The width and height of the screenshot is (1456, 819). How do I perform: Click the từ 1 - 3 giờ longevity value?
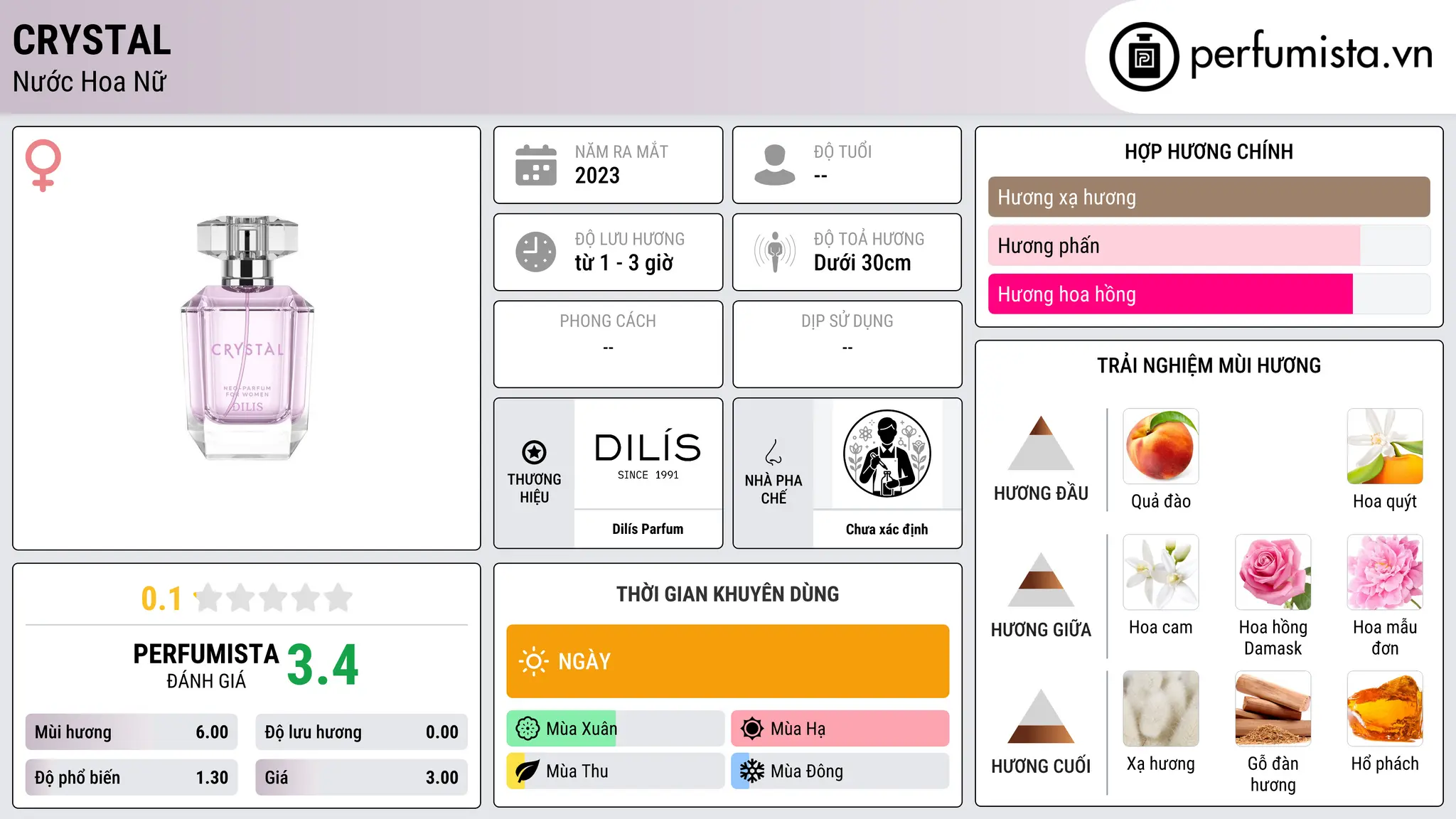coord(624,263)
